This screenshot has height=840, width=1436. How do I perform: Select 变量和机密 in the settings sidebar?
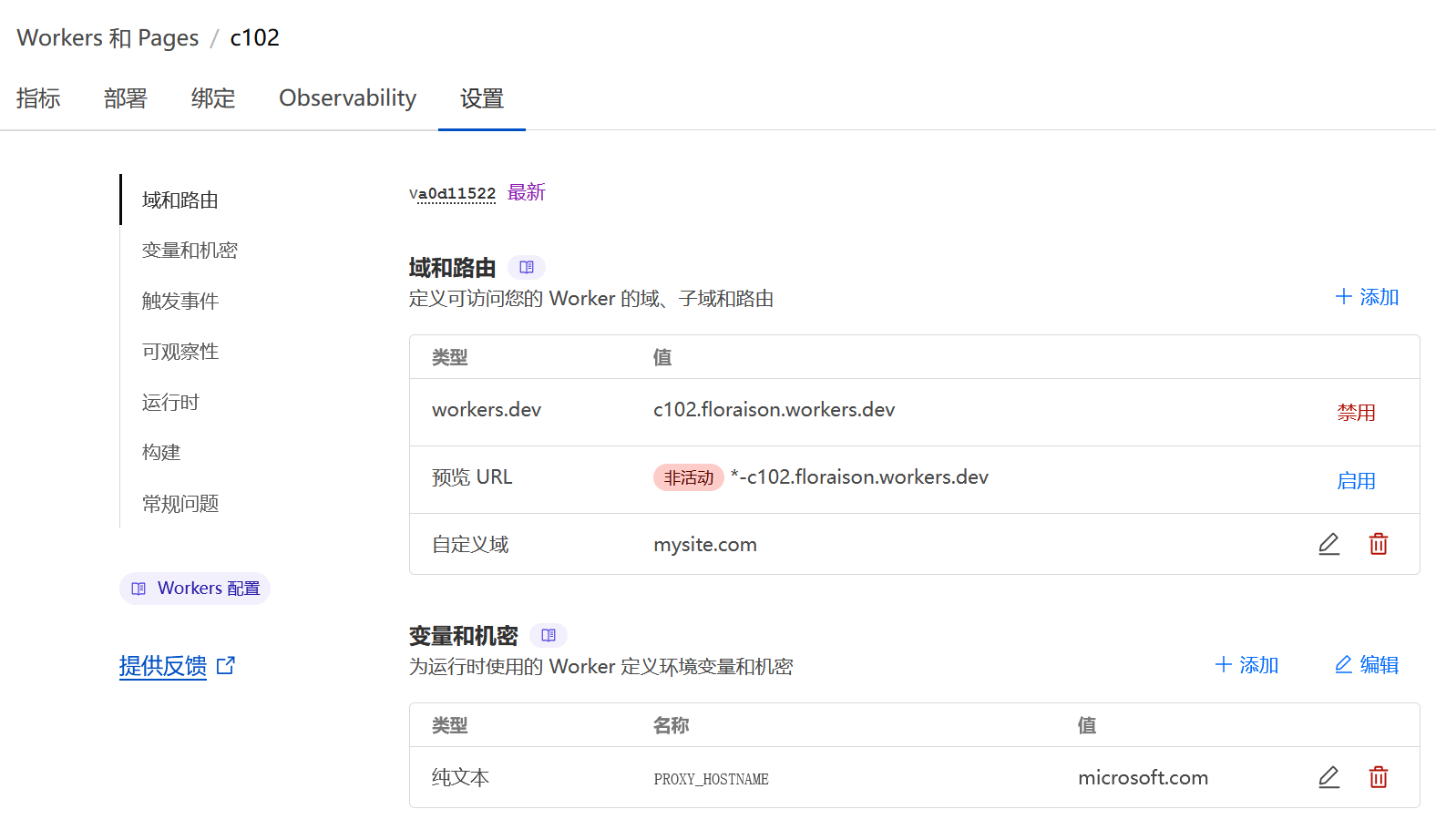190,251
